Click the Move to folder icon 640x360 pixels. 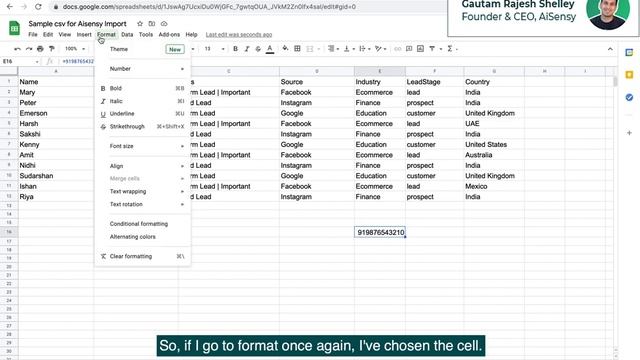pyautogui.click(x=152, y=24)
